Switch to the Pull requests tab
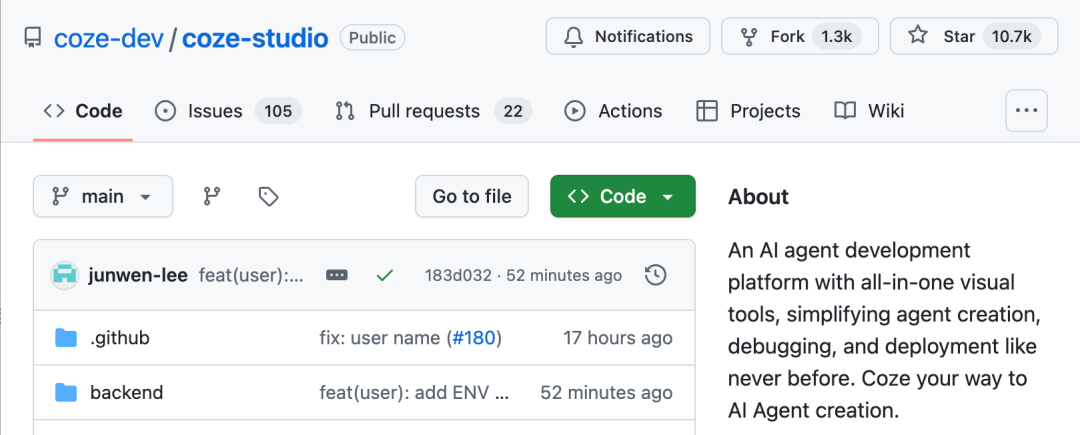The width and height of the screenshot is (1080, 435). 433,111
